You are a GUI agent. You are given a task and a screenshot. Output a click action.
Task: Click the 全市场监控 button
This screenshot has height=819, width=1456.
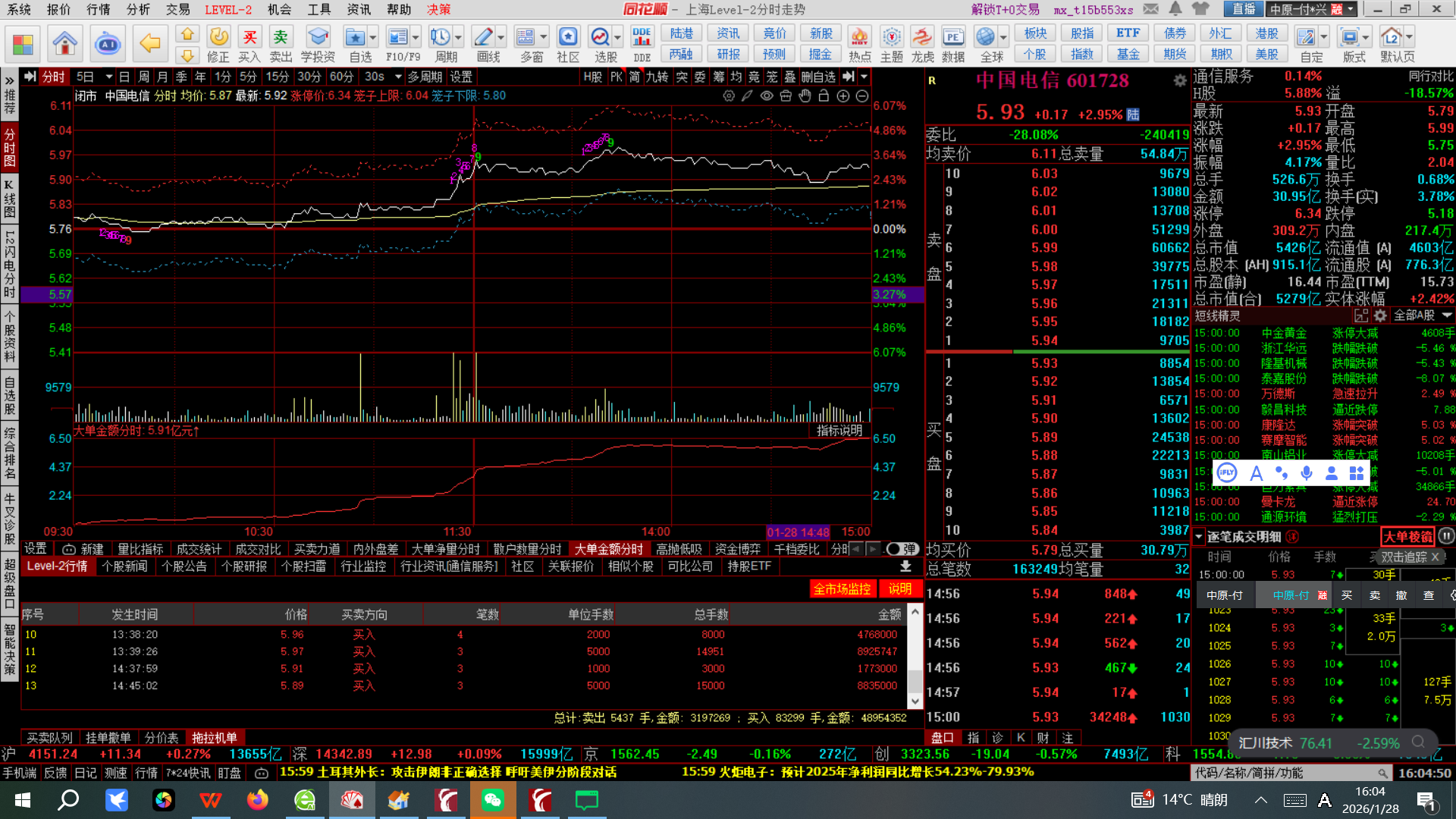[x=843, y=589]
